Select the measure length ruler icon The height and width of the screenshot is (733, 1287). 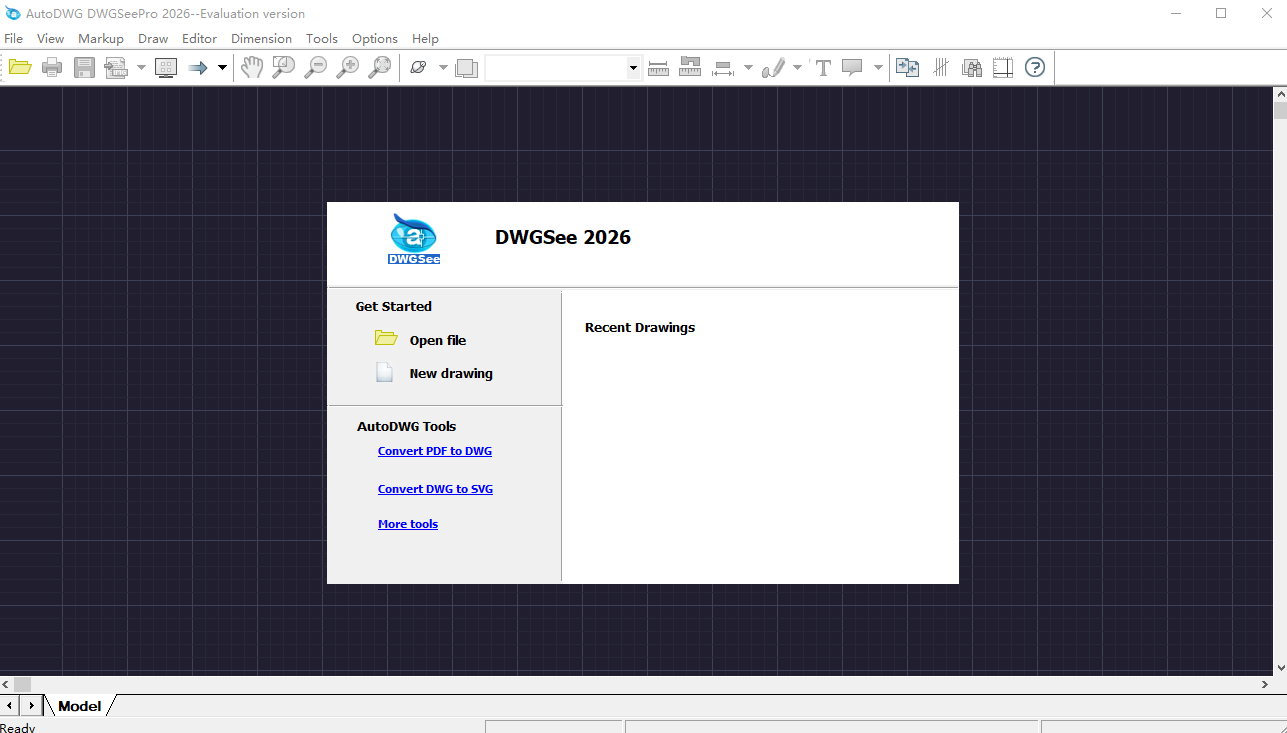(658, 68)
